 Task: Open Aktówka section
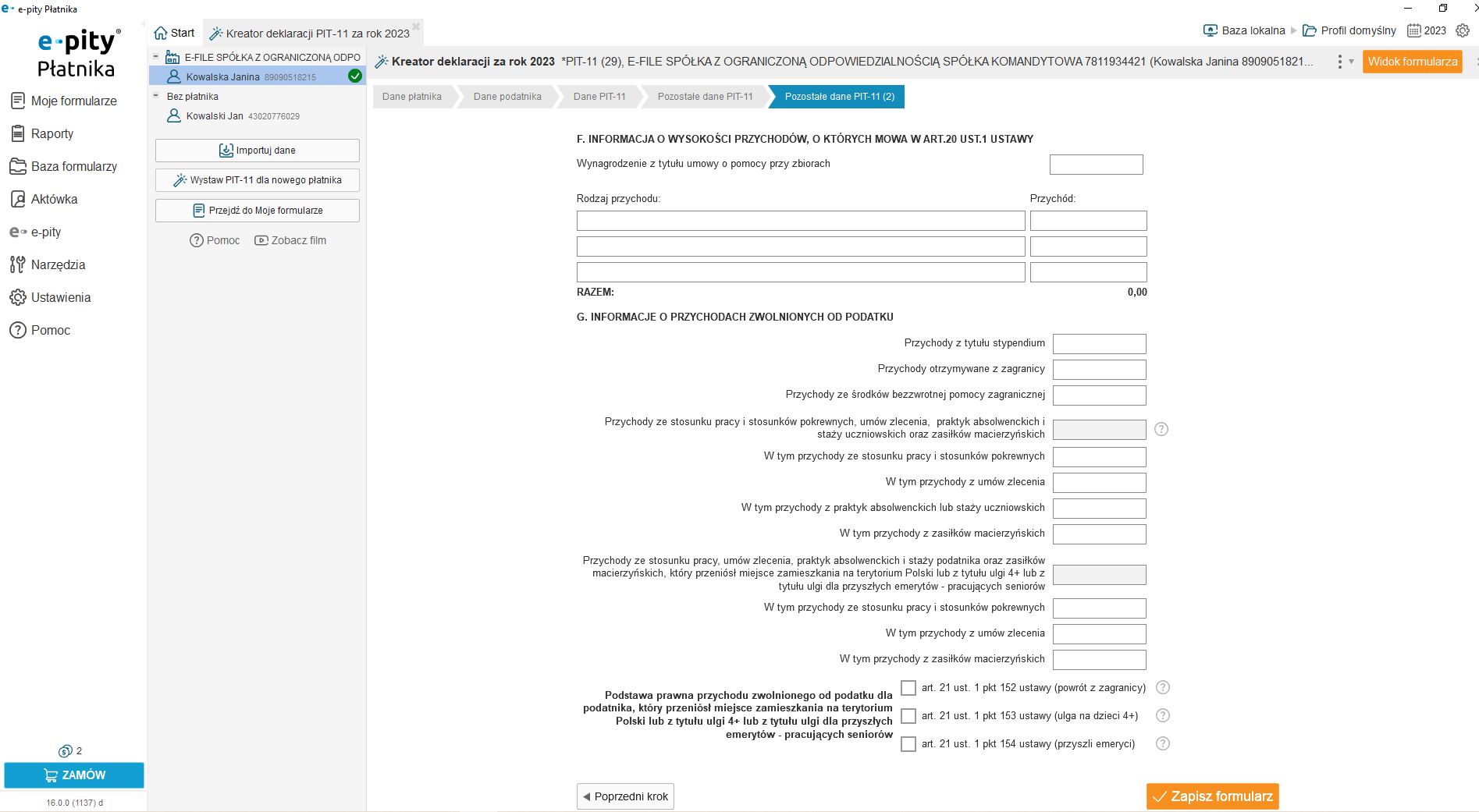[44, 199]
